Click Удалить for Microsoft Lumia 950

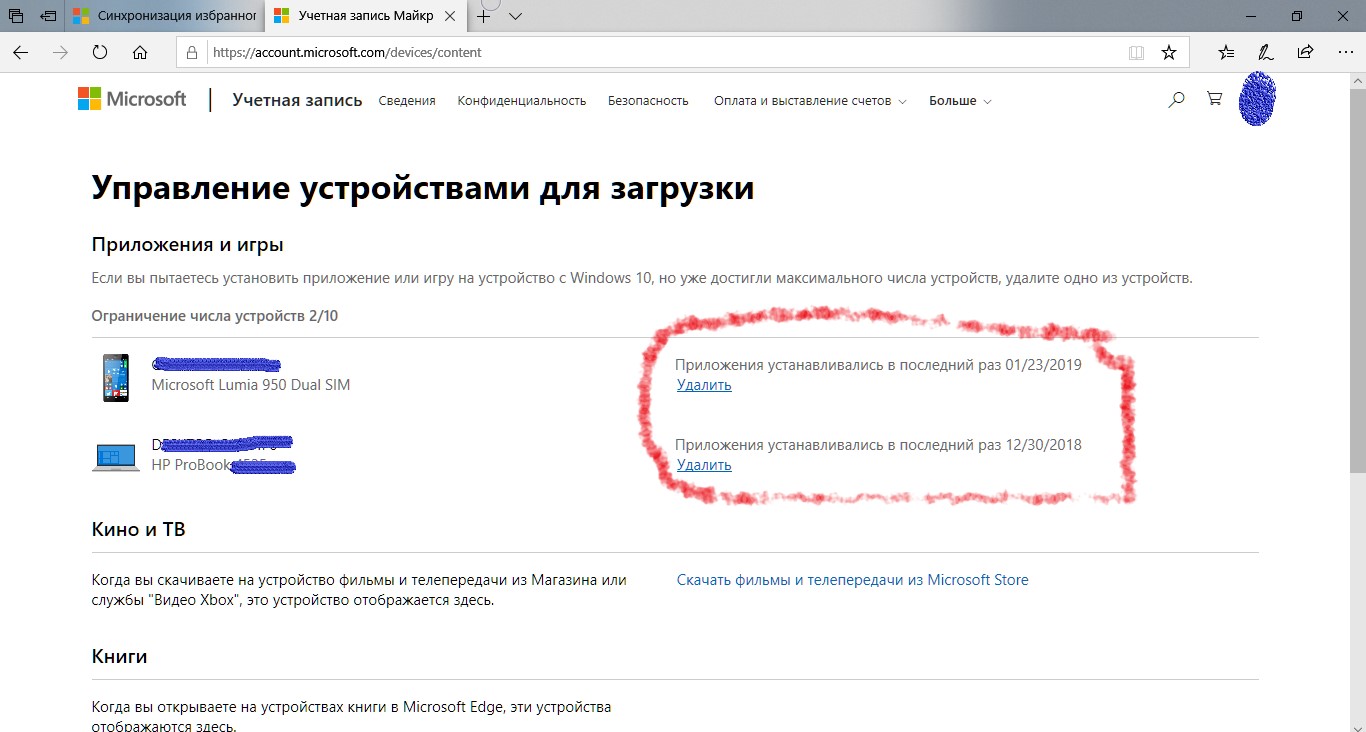click(704, 385)
